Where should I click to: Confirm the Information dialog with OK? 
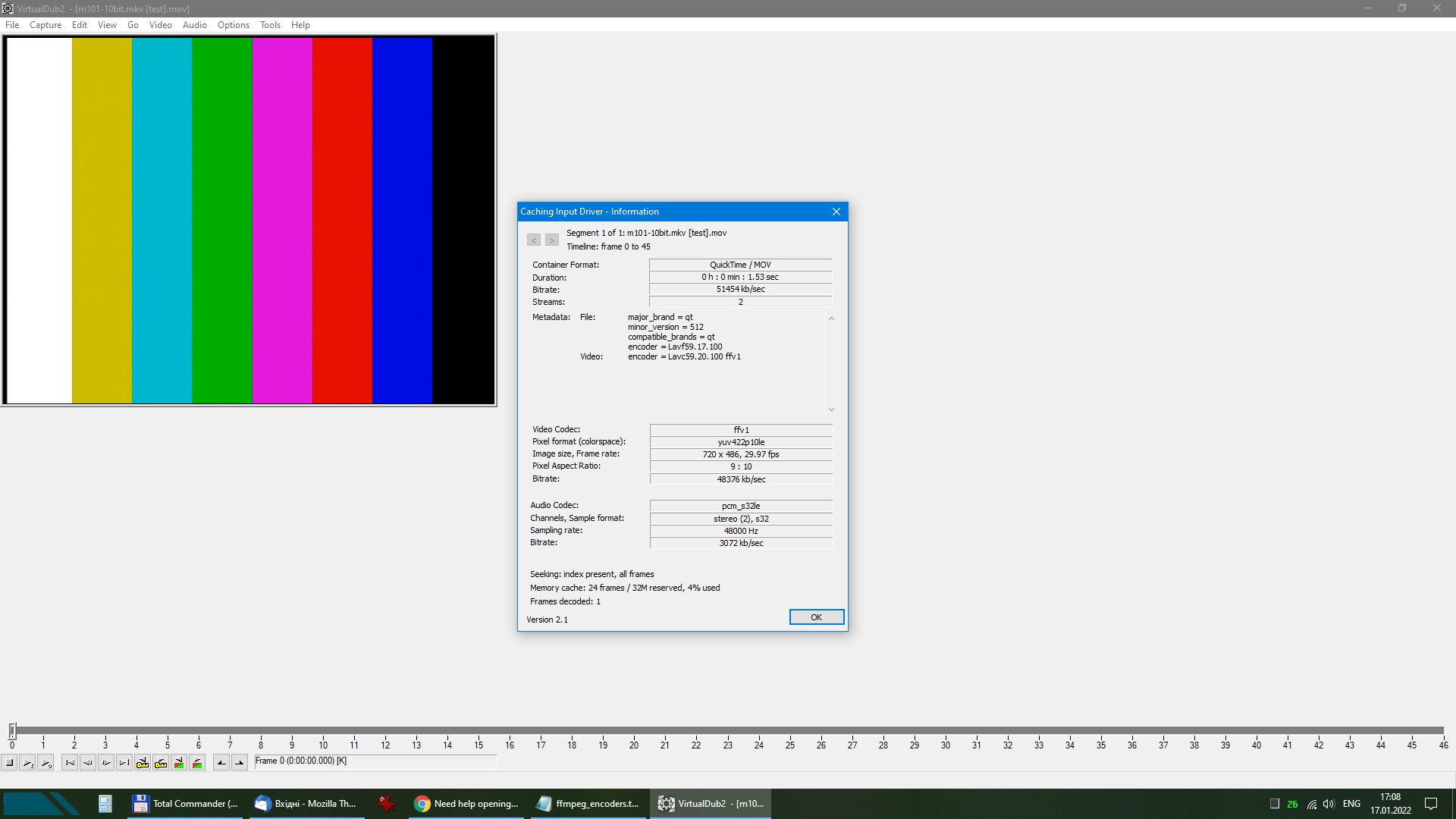[x=816, y=617]
